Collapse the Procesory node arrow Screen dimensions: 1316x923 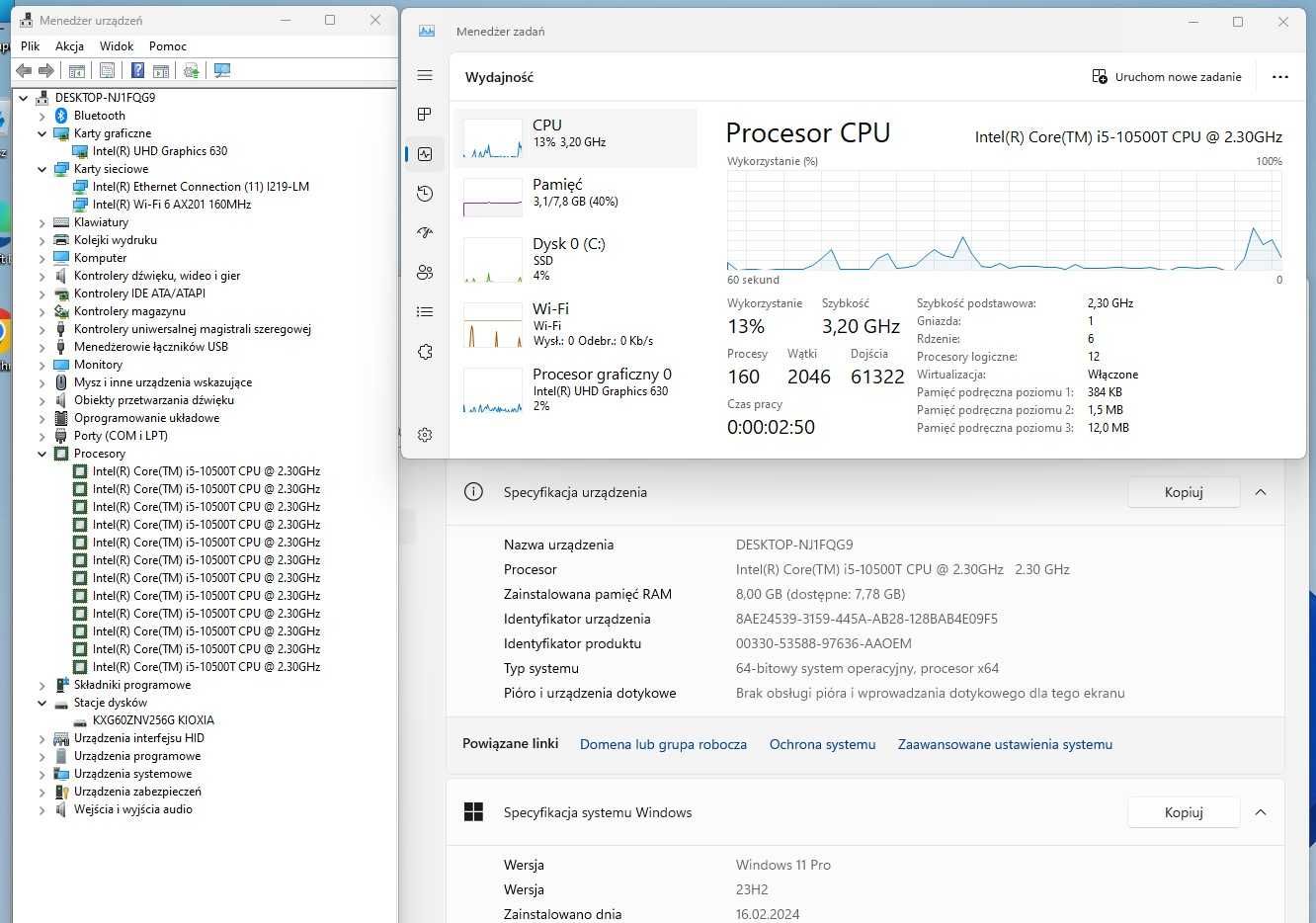click(x=42, y=454)
